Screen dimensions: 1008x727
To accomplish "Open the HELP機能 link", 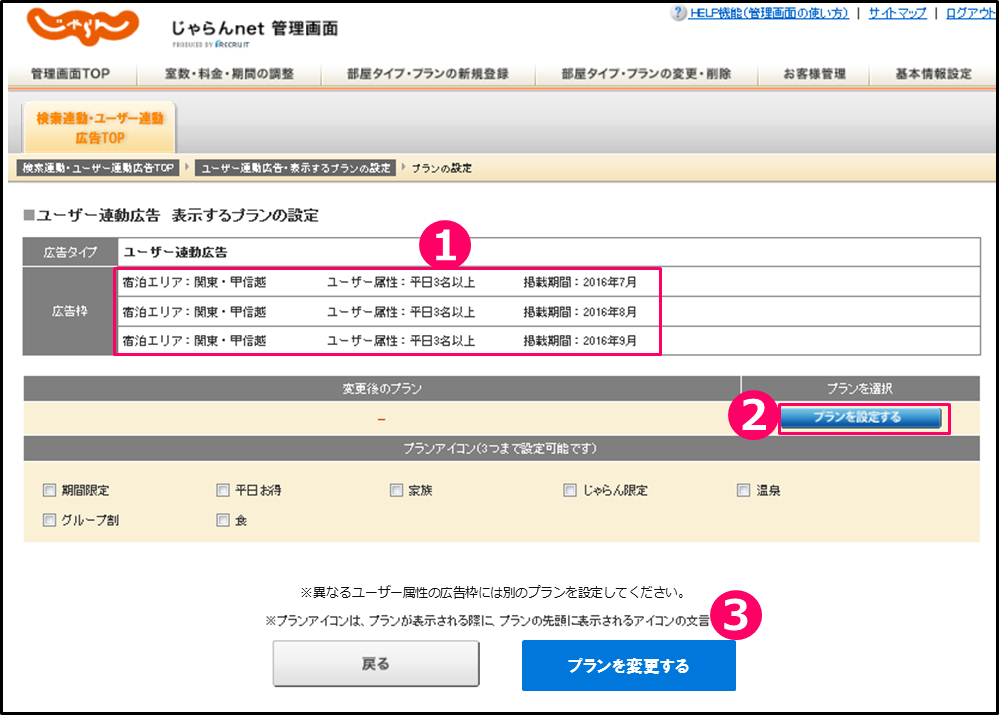I will (x=767, y=14).
